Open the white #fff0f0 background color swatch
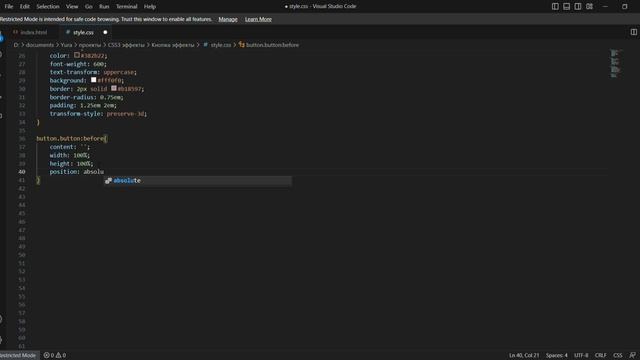The width and height of the screenshot is (640, 360). pos(93,80)
